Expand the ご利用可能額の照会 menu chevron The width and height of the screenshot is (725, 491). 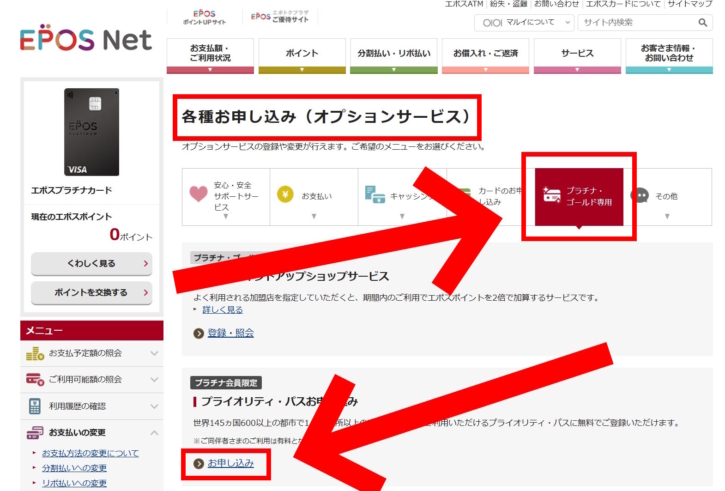click(x=154, y=379)
